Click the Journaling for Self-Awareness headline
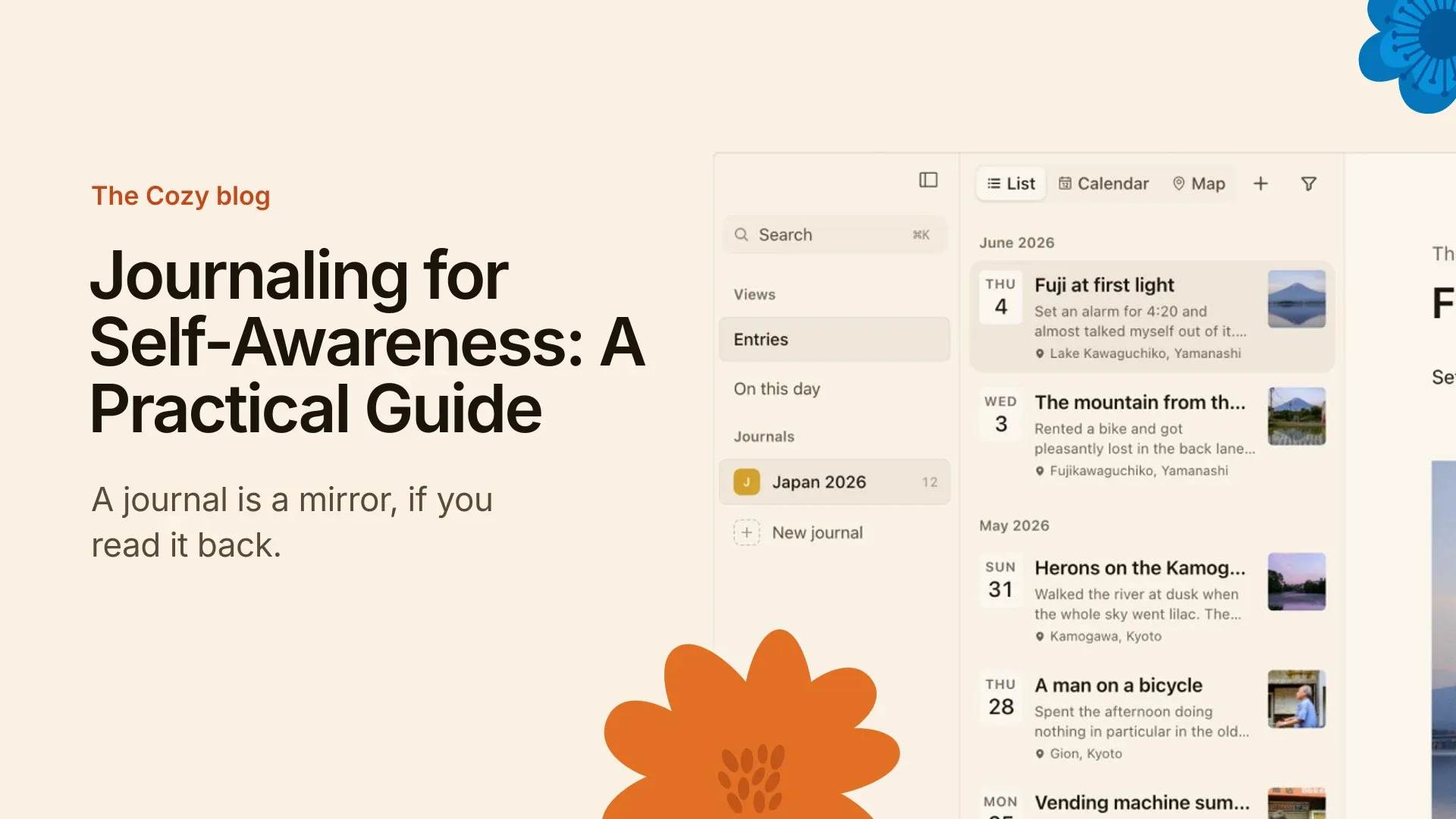The image size is (1456, 819). 368,341
